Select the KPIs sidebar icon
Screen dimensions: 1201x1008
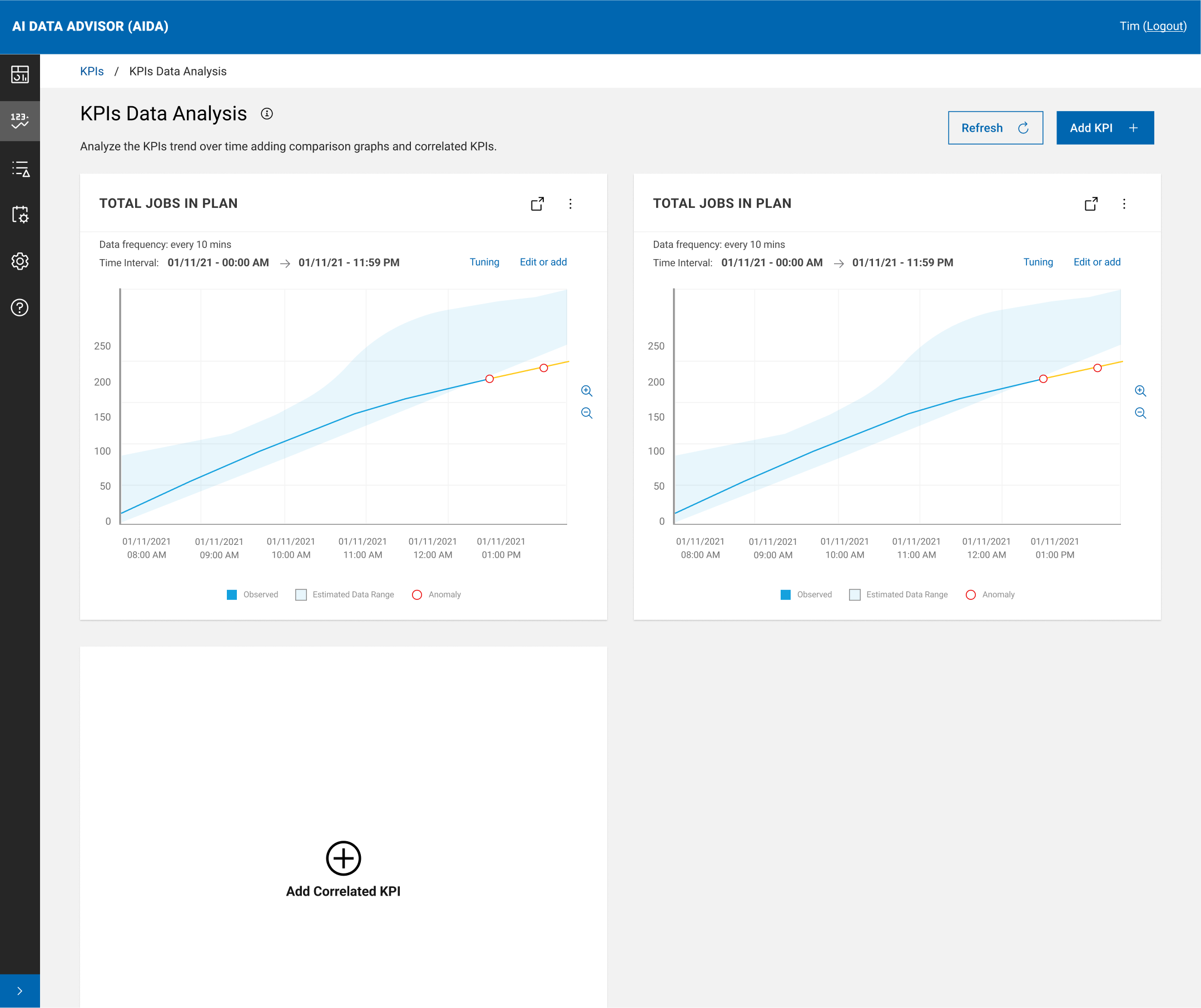[20, 120]
